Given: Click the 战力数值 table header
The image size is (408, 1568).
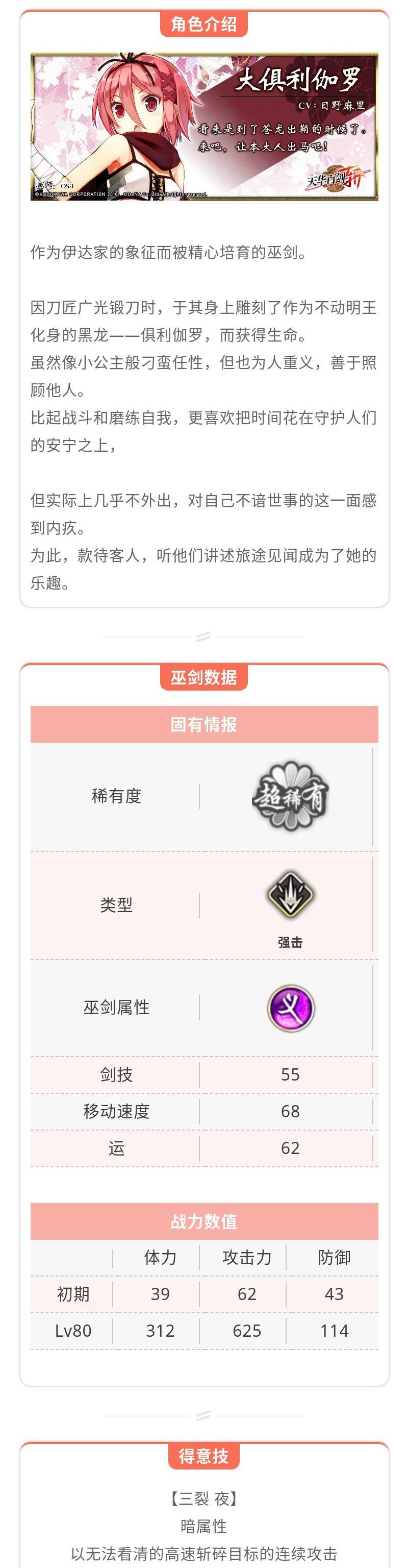Looking at the screenshot, I should [x=203, y=1221].
